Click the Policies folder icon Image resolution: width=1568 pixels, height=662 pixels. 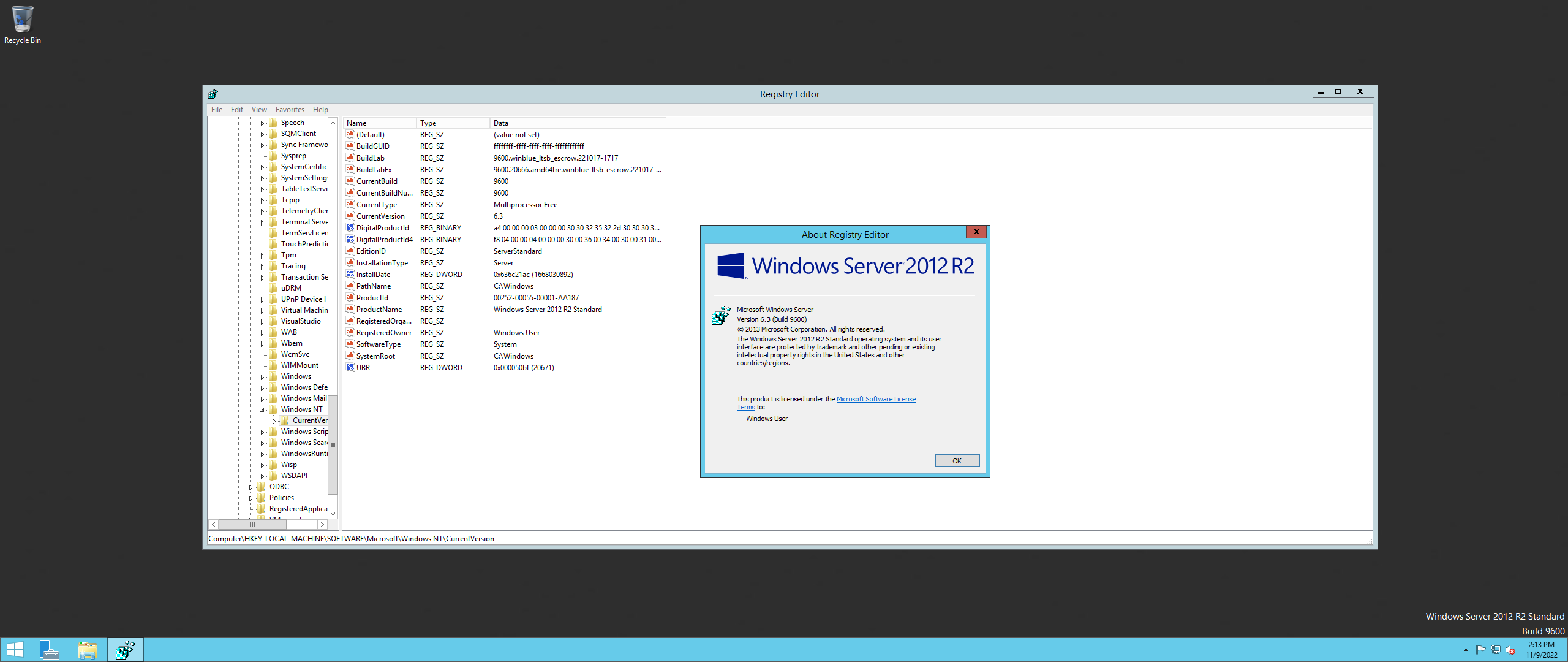[x=262, y=497]
